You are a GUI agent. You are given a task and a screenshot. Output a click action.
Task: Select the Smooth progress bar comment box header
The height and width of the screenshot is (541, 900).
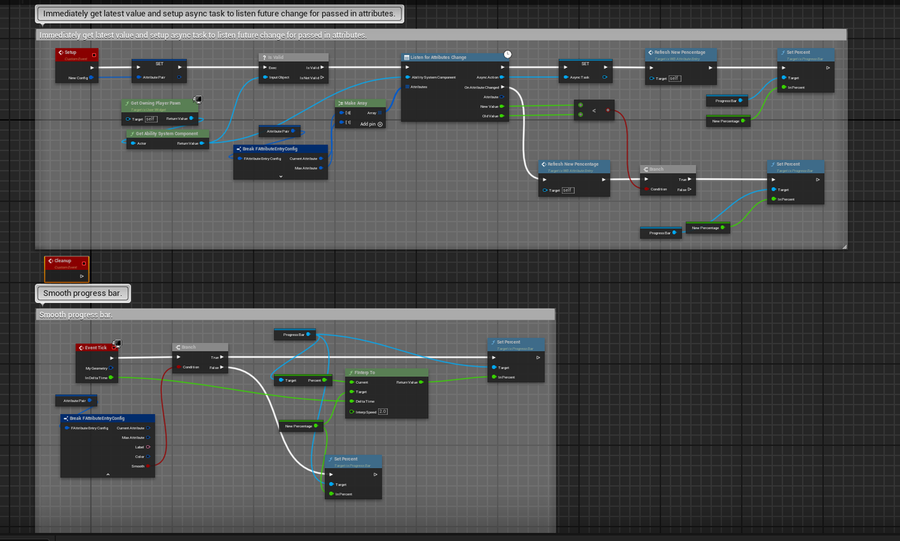click(x=295, y=315)
